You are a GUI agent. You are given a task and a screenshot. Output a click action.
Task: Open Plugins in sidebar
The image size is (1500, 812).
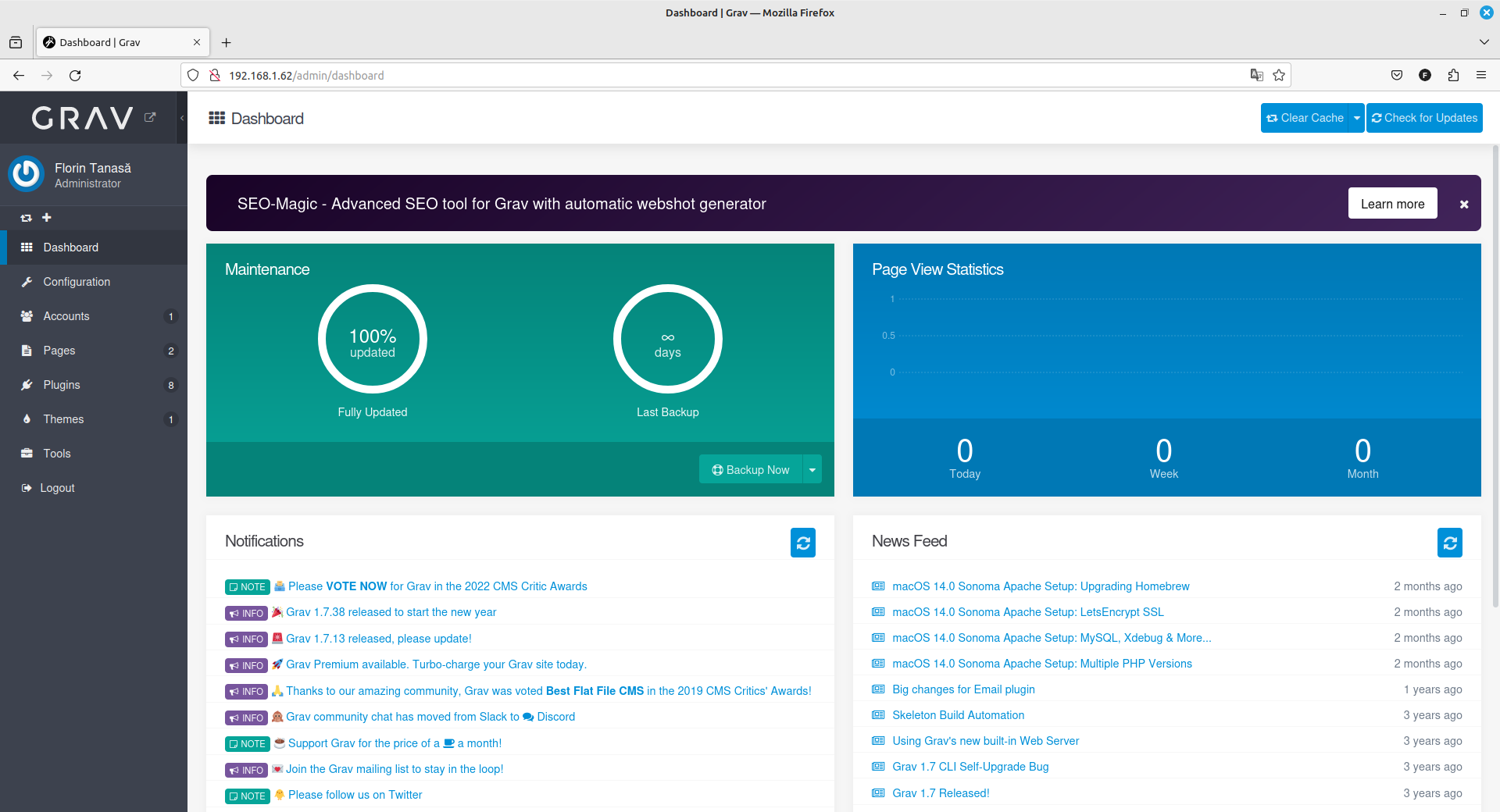(94, 385)
